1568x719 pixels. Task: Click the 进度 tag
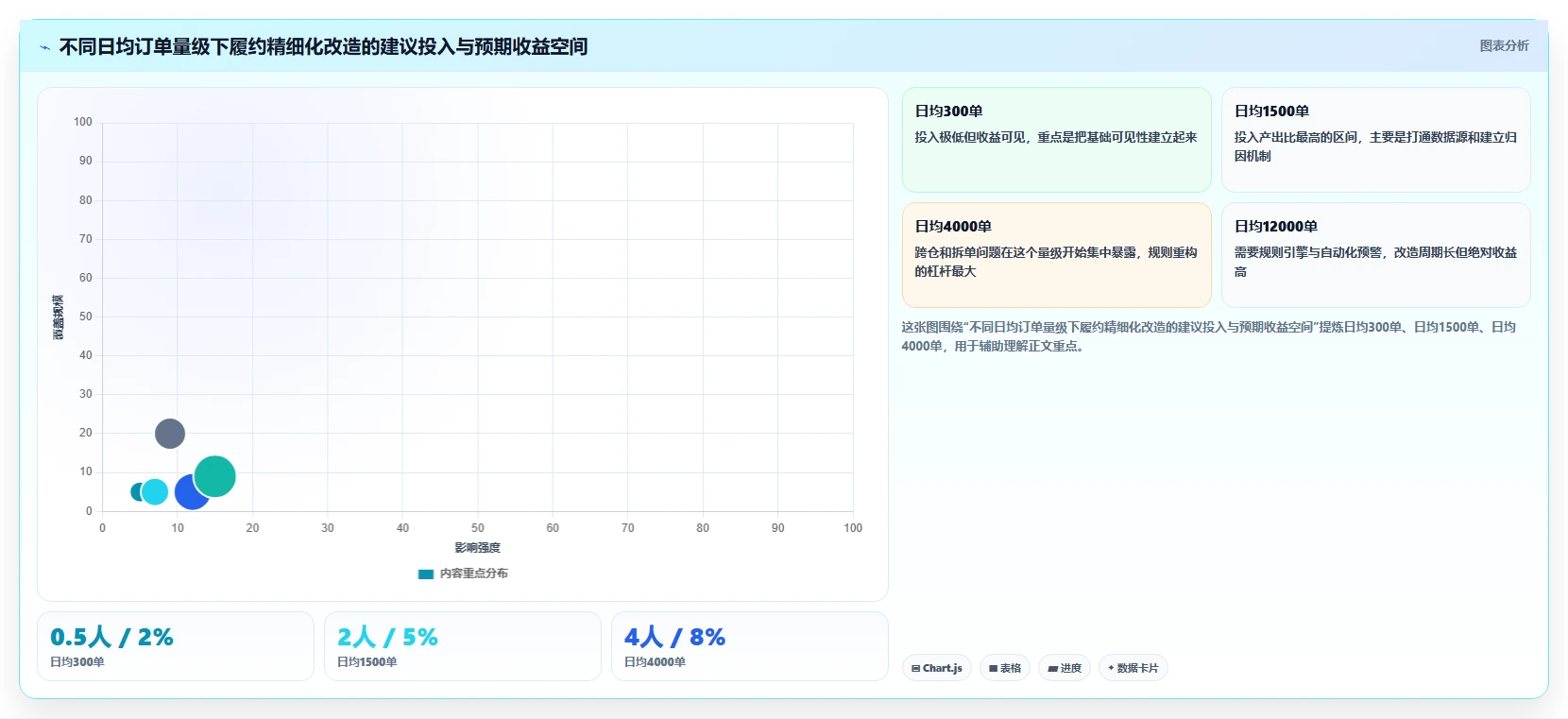click(1065, 668)
